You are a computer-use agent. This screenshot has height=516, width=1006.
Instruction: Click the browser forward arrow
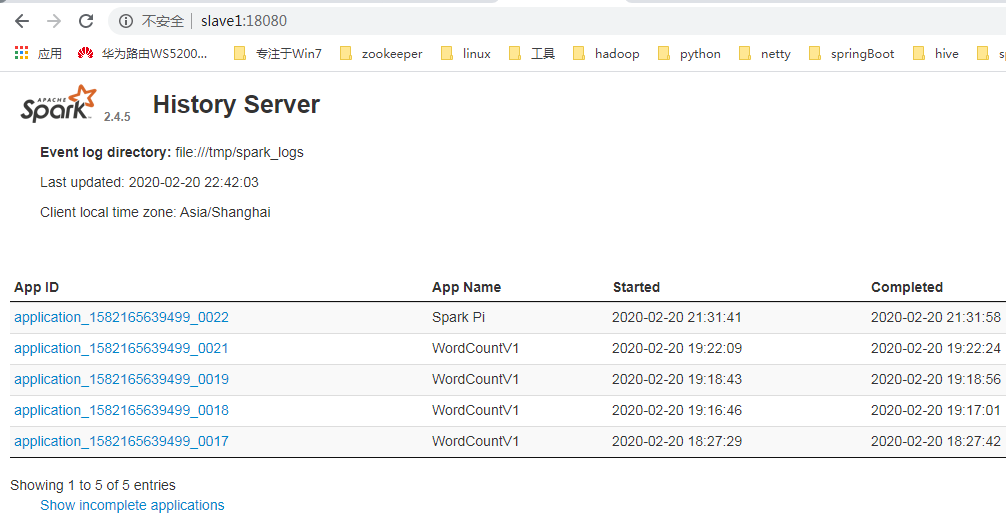click(54, 21)
